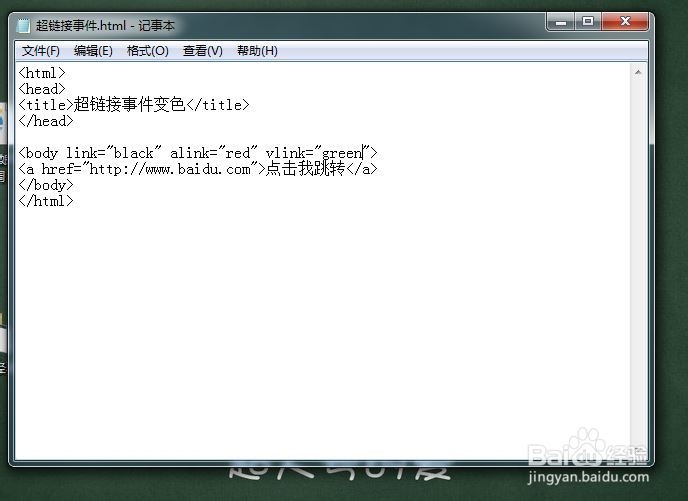Click the scrollbar up arrow

click(x=638, y=72)
